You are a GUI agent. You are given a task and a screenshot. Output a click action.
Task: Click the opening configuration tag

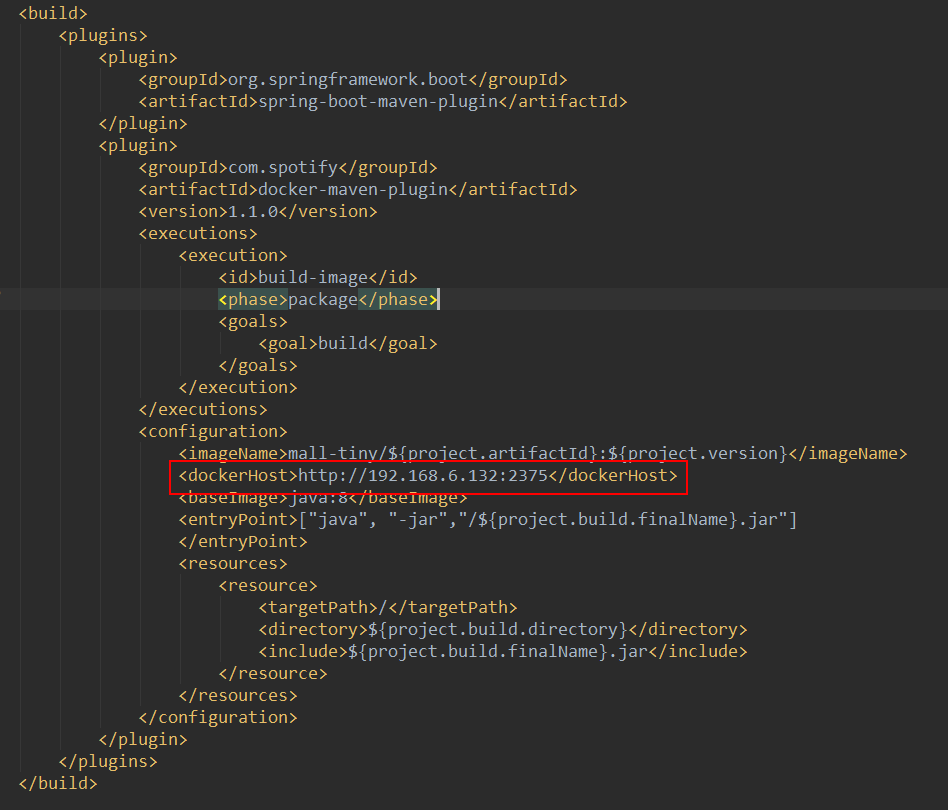(212, 432)
